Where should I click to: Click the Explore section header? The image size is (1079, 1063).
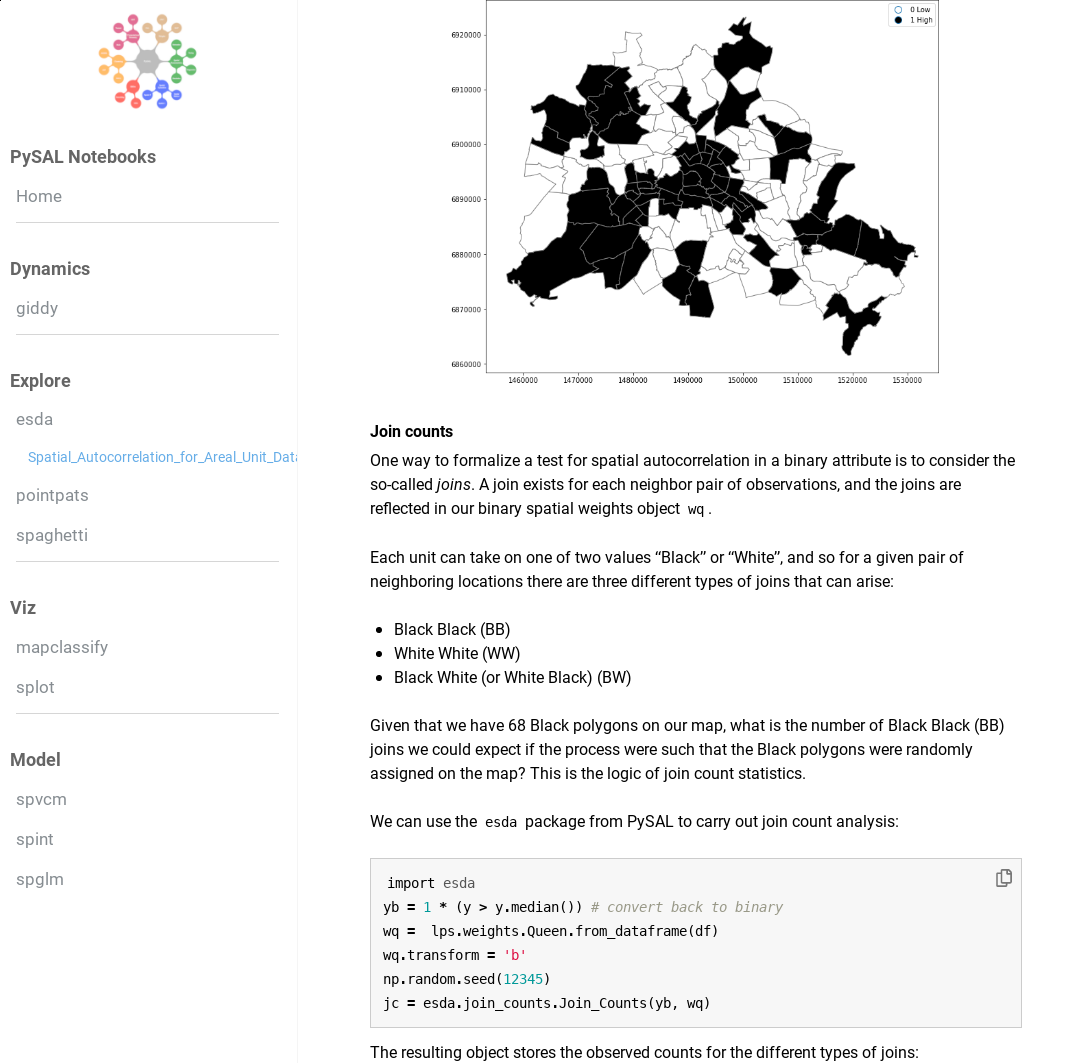40,381
